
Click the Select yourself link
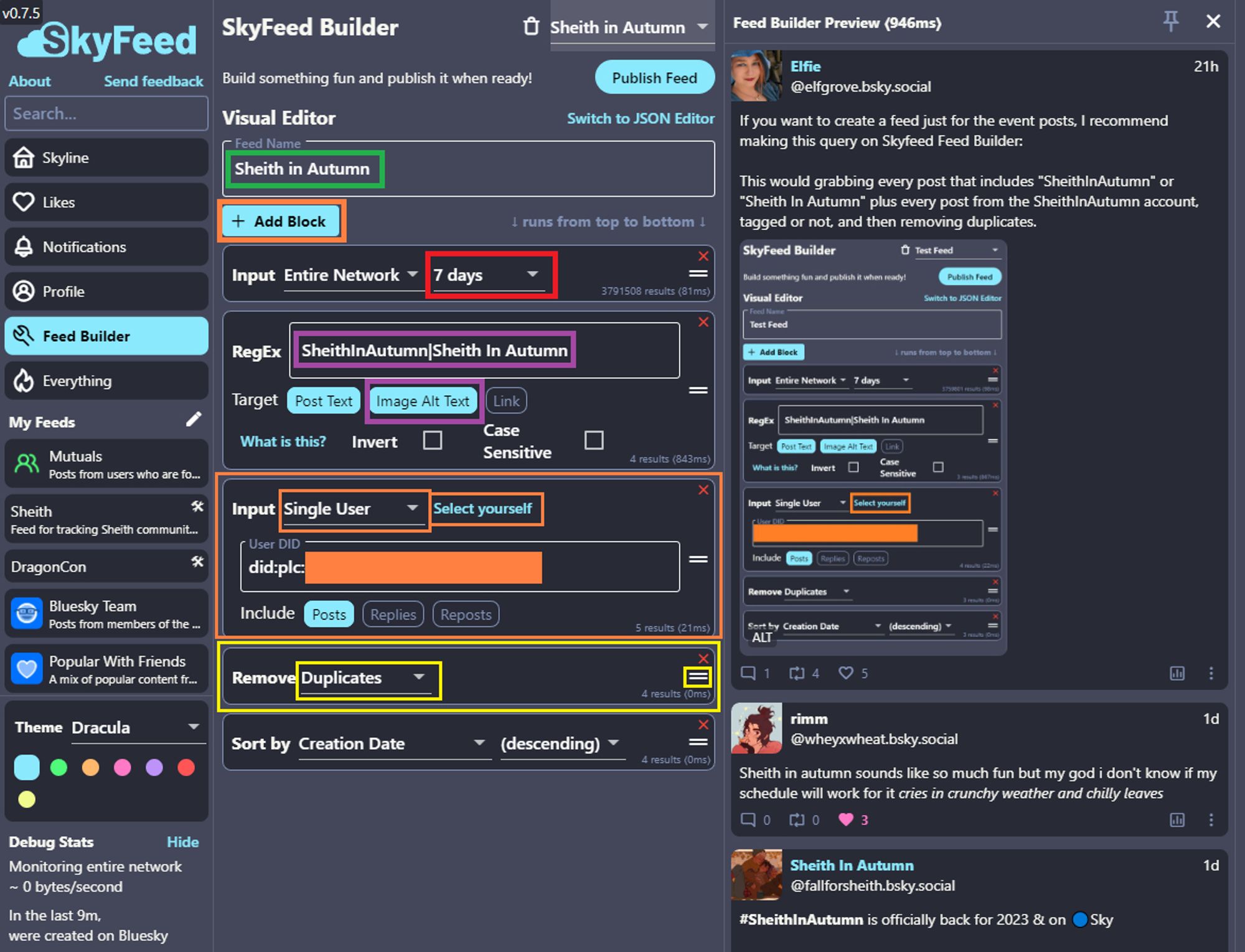[482, 509]
